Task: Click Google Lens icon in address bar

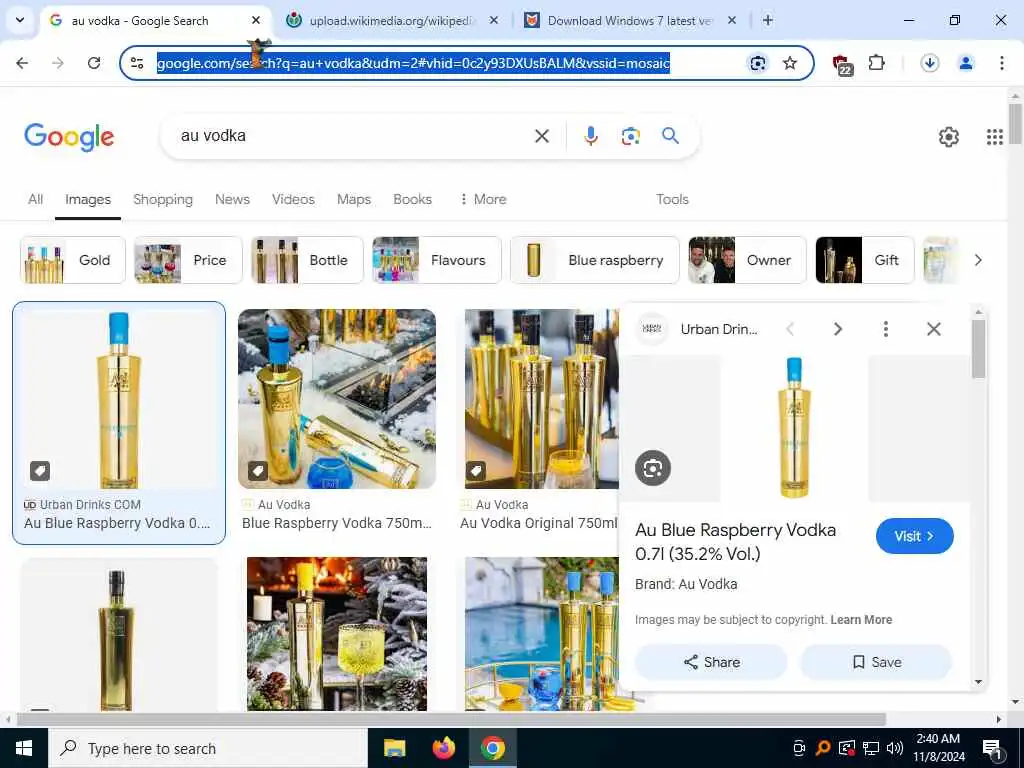Action: pos(758,63)
